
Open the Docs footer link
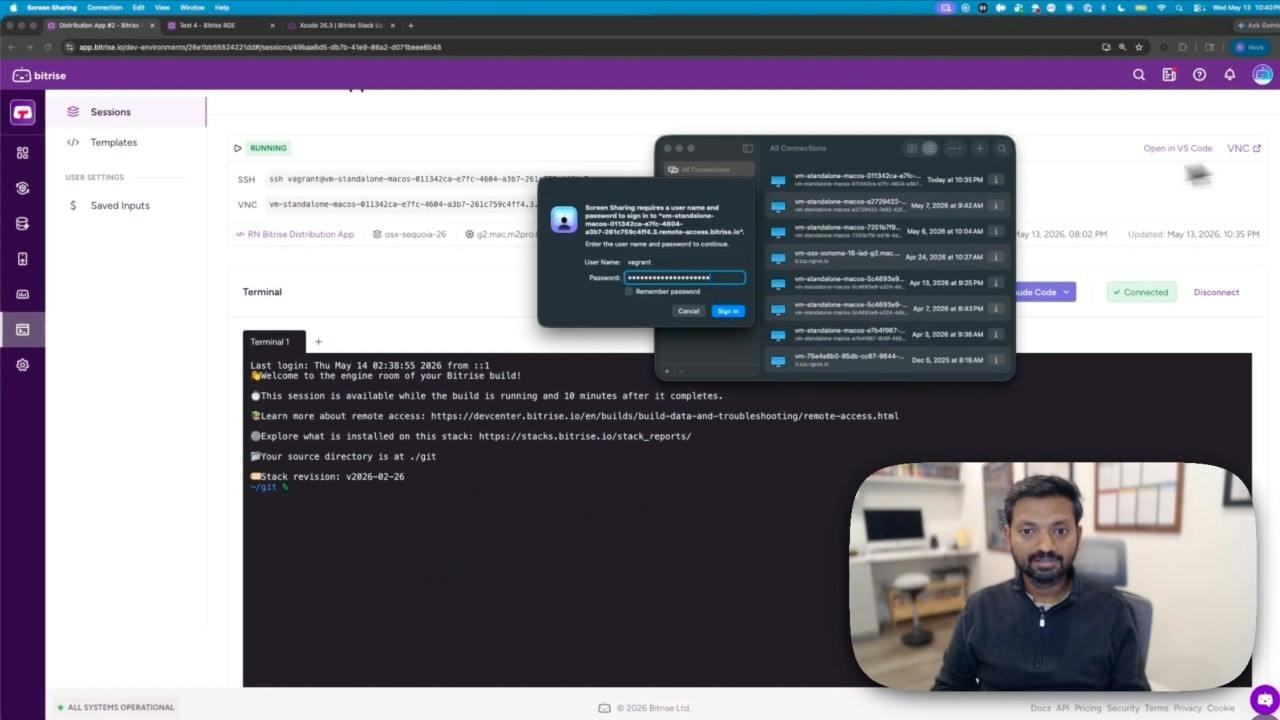coord(1040,708)
